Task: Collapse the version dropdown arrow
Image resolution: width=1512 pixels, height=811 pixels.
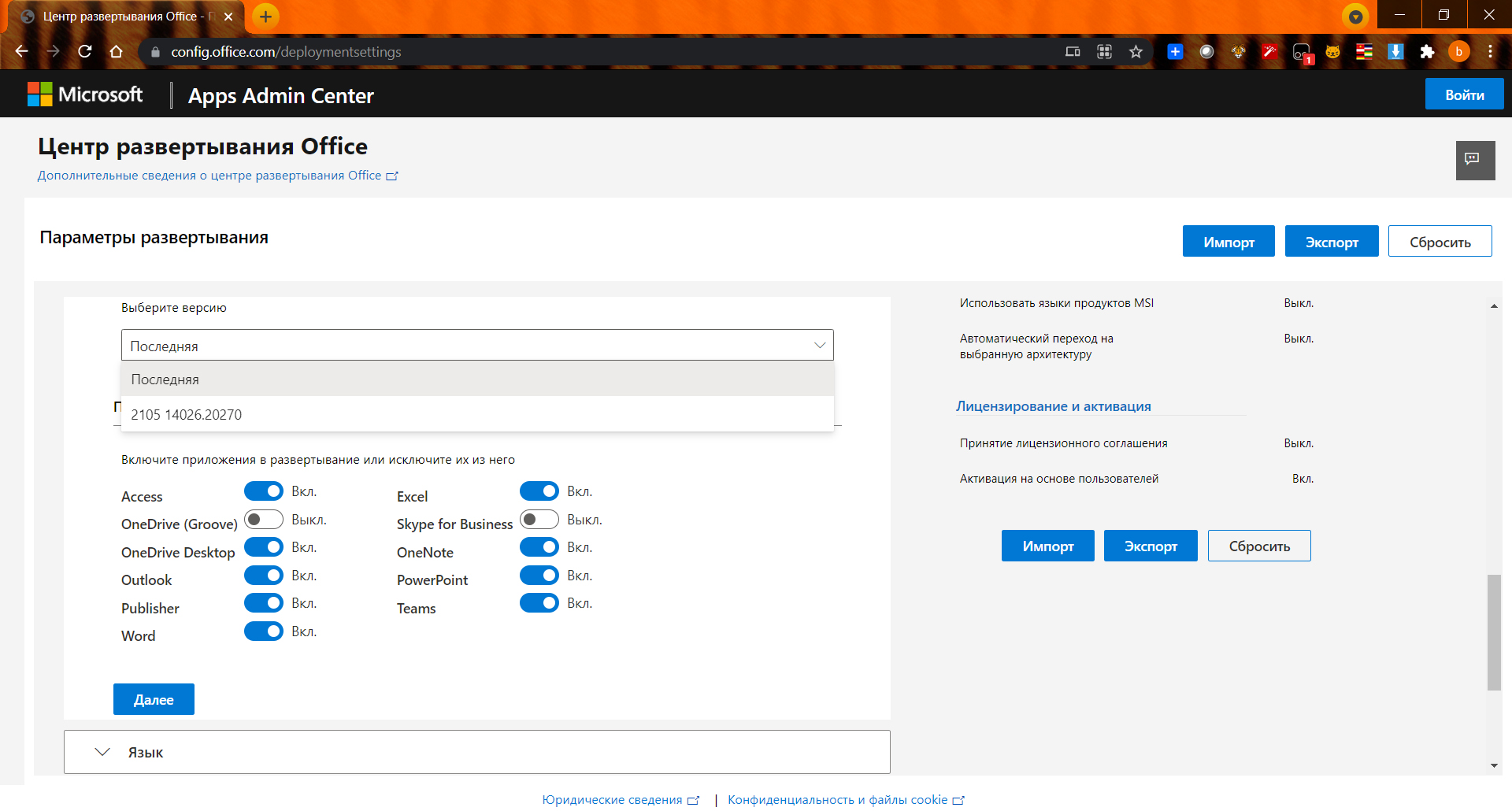Action: click(x=820, y=345)
